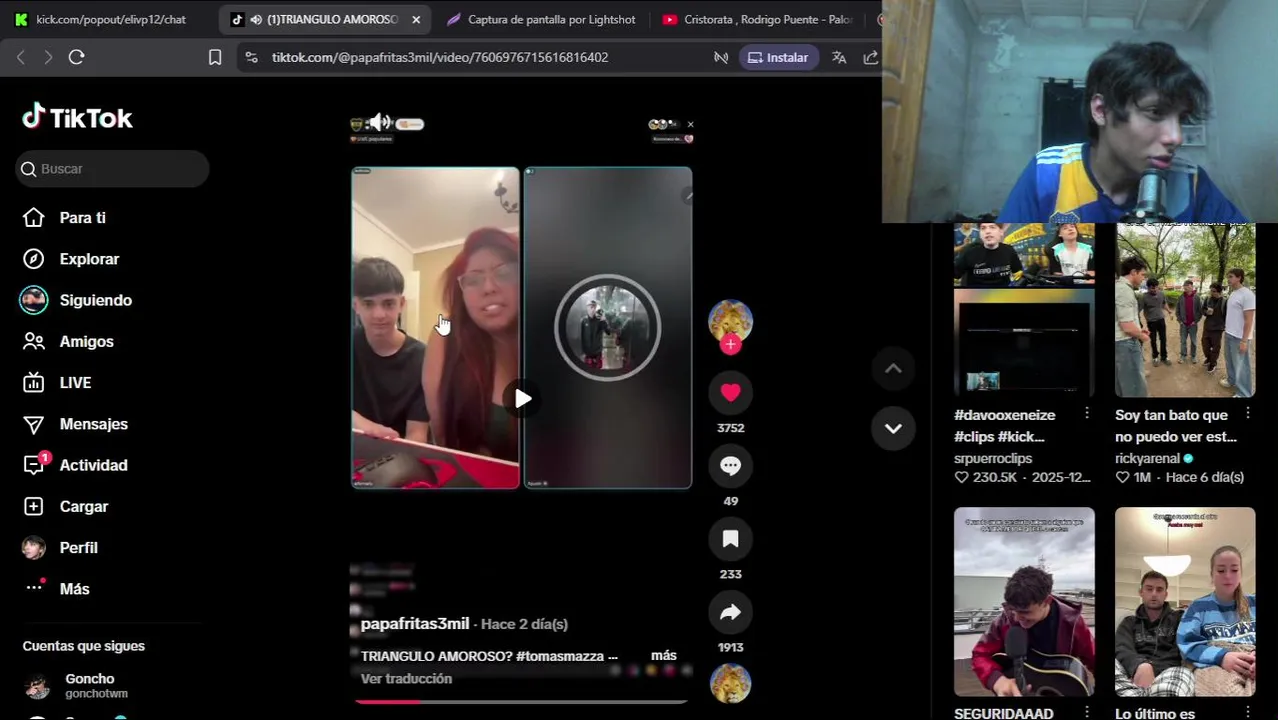The image size is (1278, 720).
Task: Bookmark page via bookmark icon
Action: 215,57
